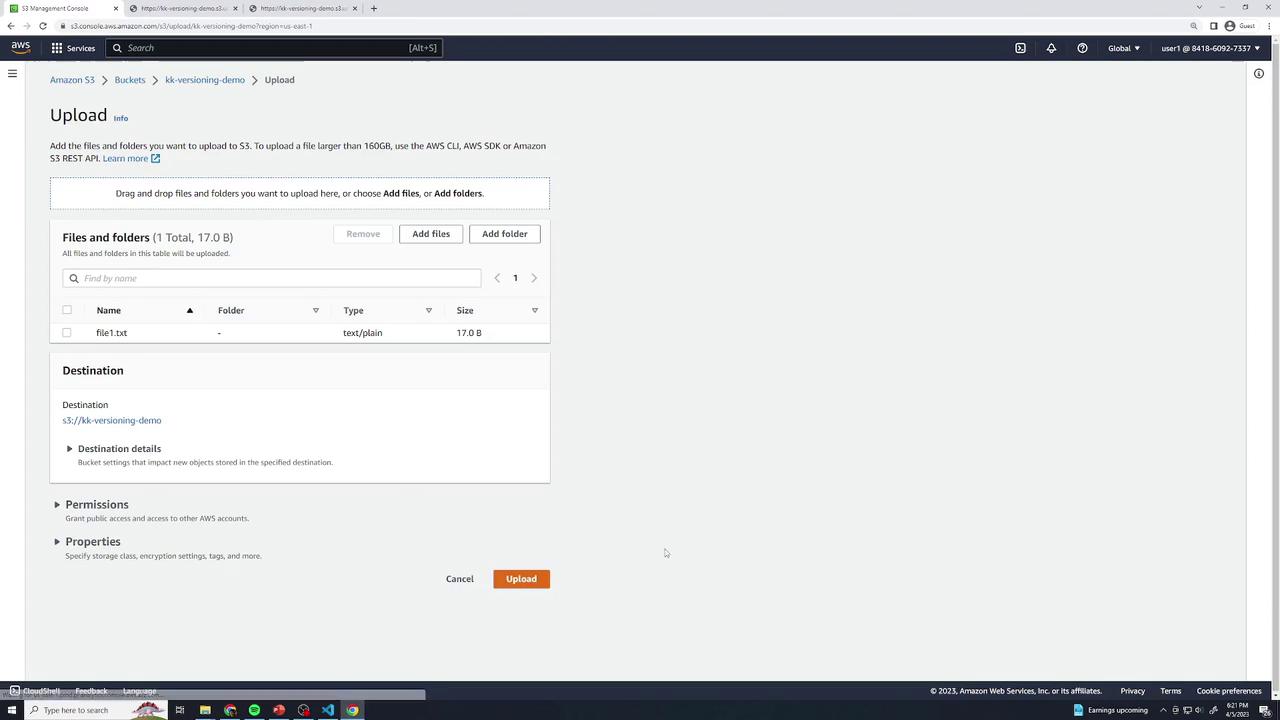Select all files checkbox in header
The width and height of the screenshot is (1280, 720).
[67, 310]
